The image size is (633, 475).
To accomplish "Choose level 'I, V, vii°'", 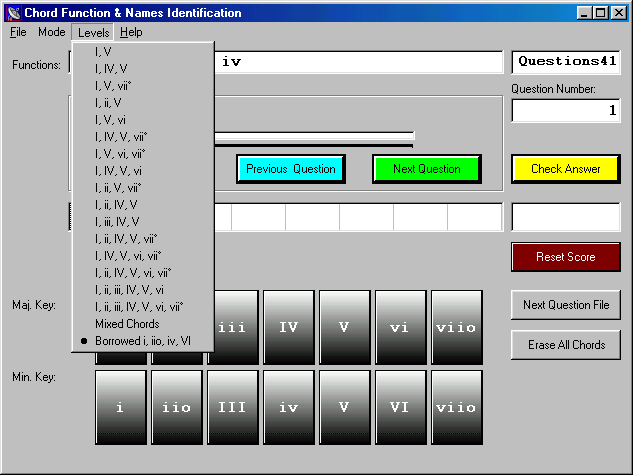I will [x=143, y=86].
